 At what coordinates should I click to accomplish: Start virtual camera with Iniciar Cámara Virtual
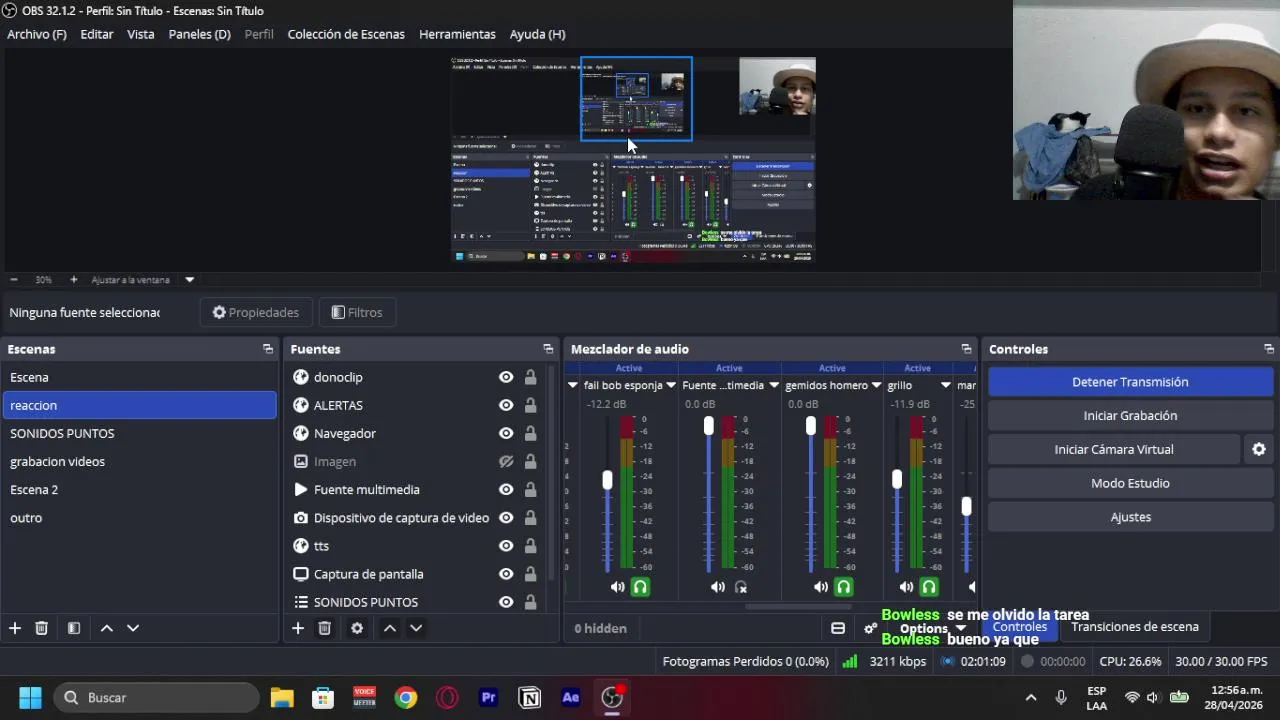[1114, 450]
